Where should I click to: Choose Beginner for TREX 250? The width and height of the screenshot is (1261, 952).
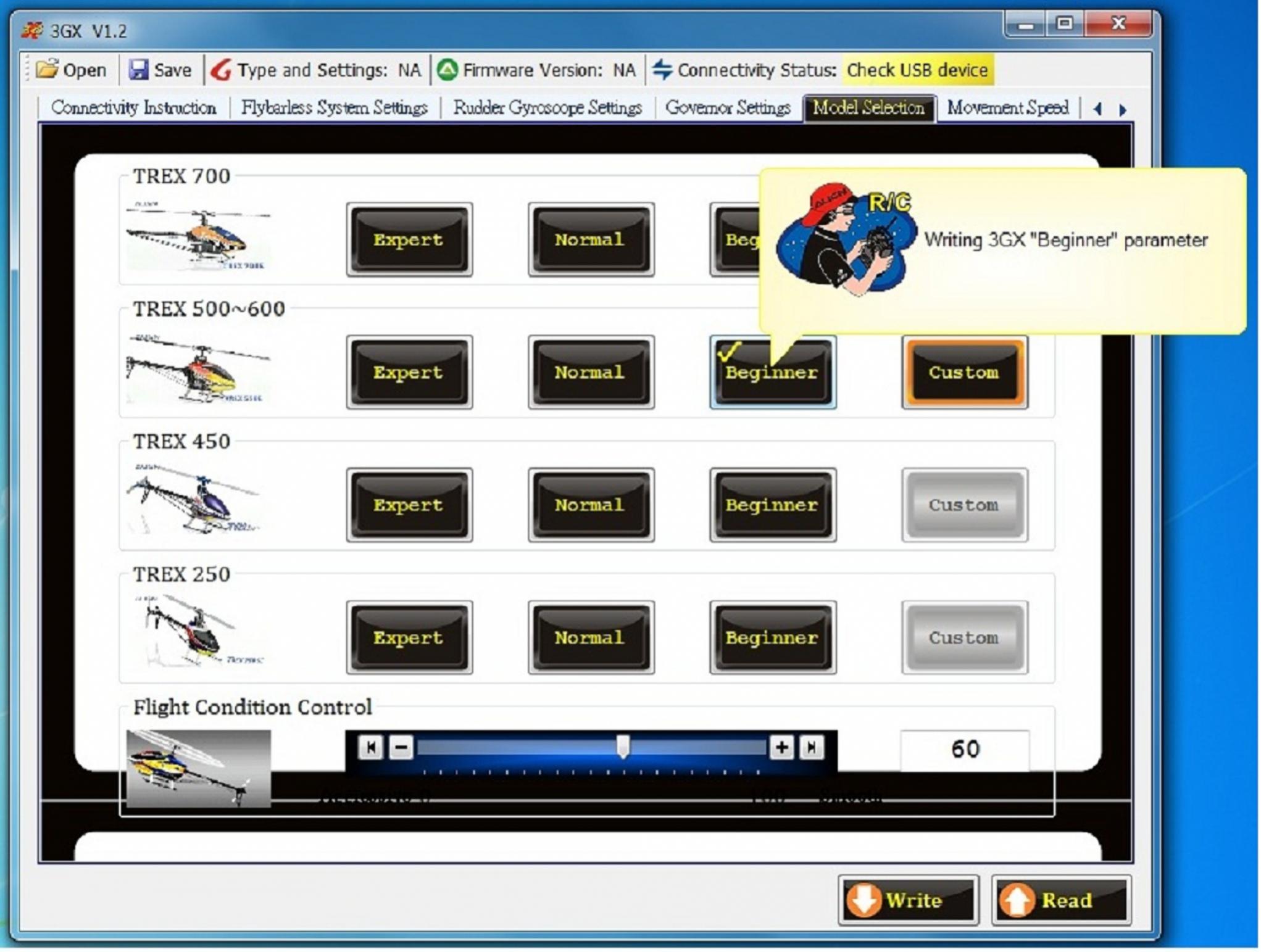point(773,637)
